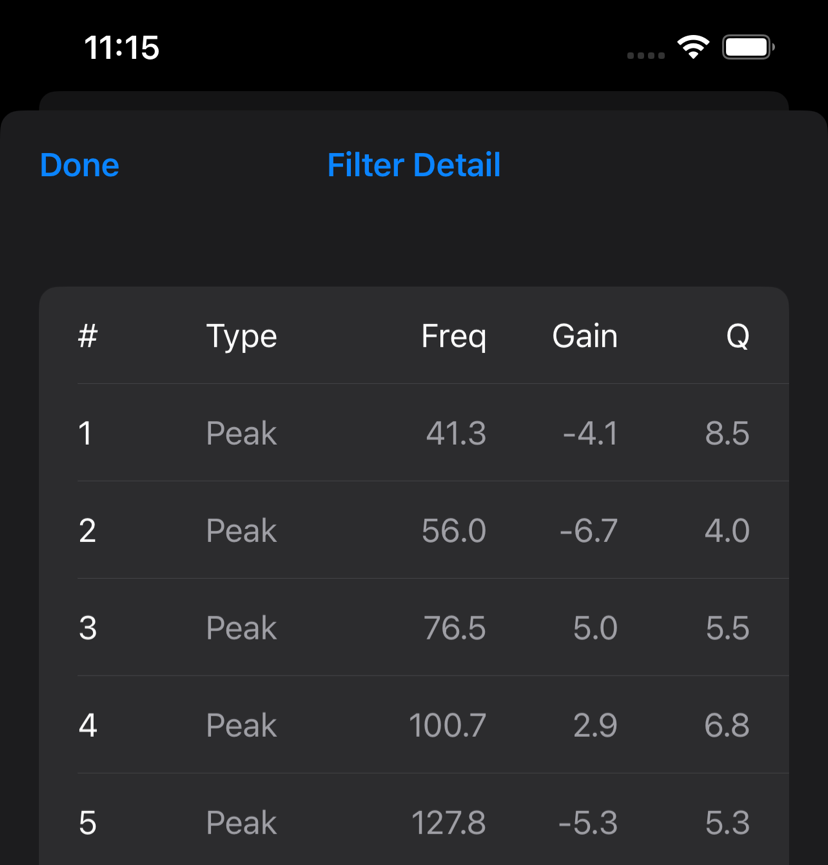Select the 8.5 Q value

727,433
